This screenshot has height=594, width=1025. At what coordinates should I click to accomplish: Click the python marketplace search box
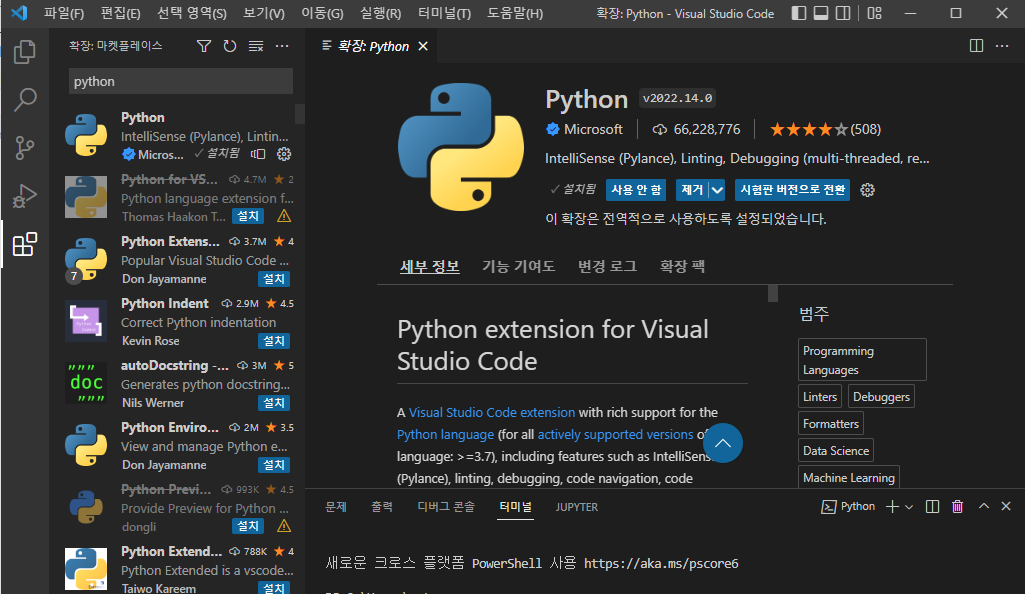181,82
